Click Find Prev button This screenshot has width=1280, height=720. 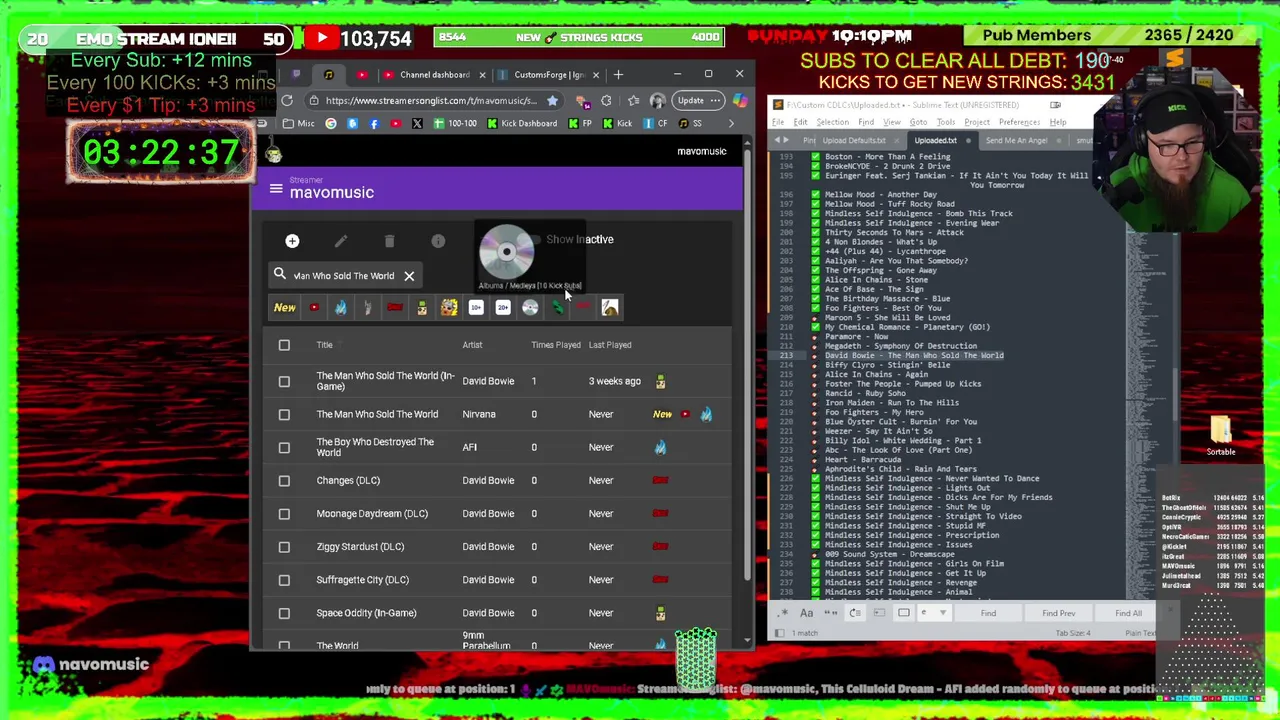coord(1058,614)
